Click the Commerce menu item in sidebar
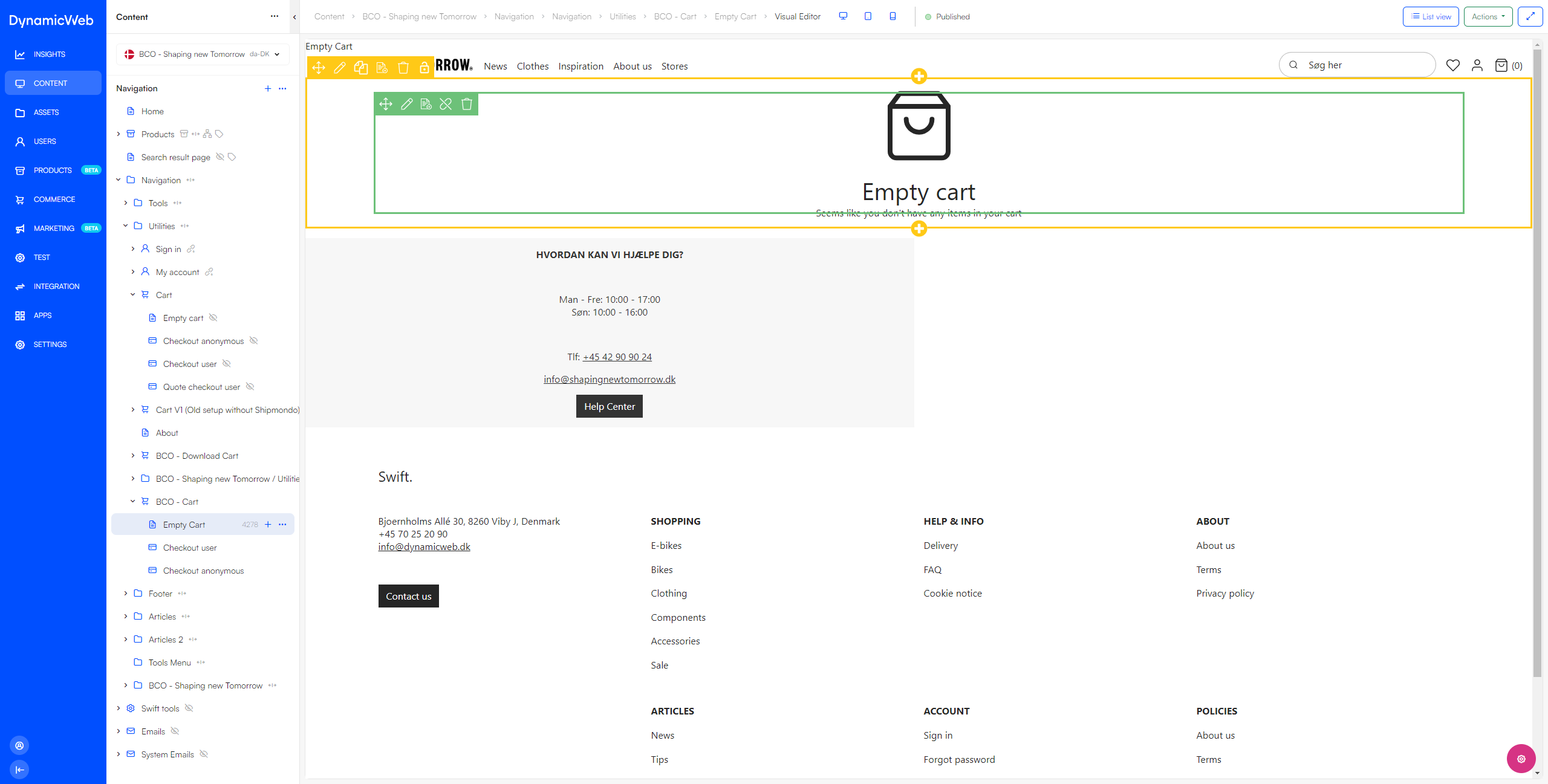1548x784 pixels. [x=54, y=199]
